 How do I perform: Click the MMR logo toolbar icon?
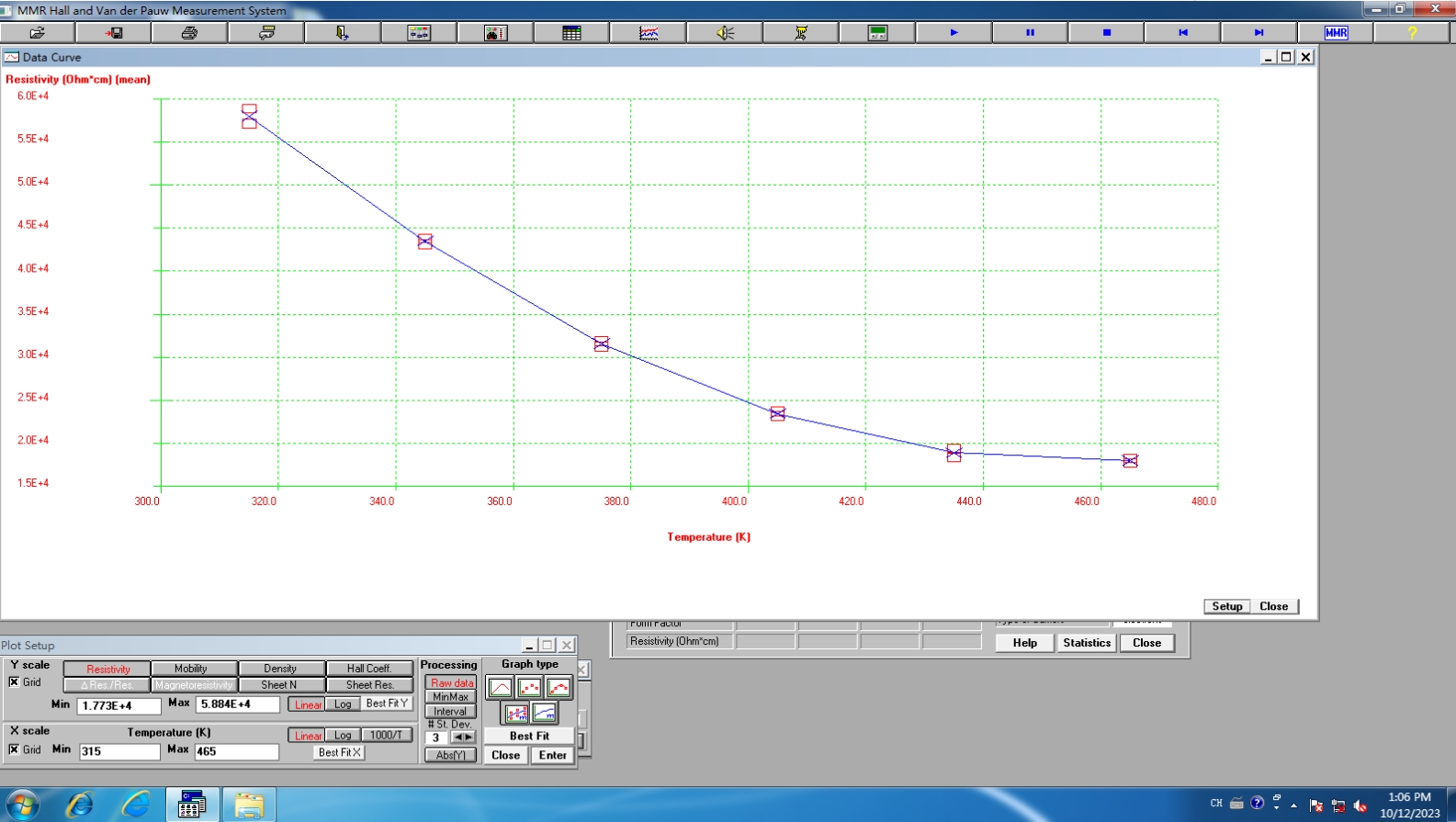(x=1336, y=33)
